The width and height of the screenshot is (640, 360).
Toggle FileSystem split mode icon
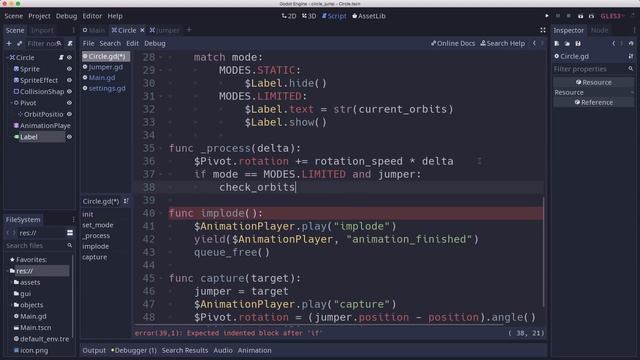coord(70,233)
